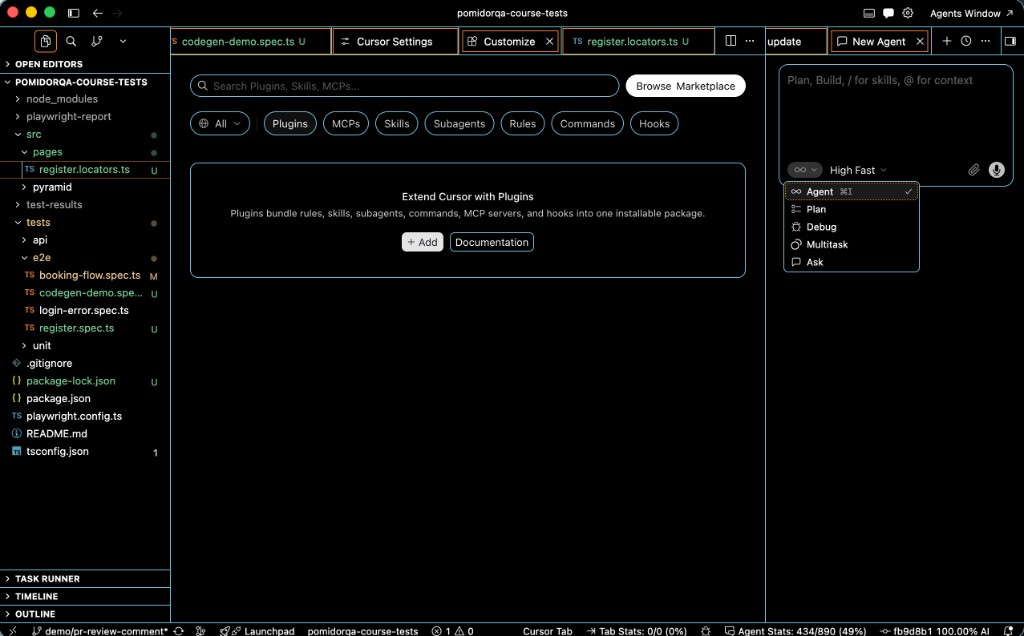This screenshot has height=636, width=1024.
Task: Filter by Skills pill
Action: 396,123
